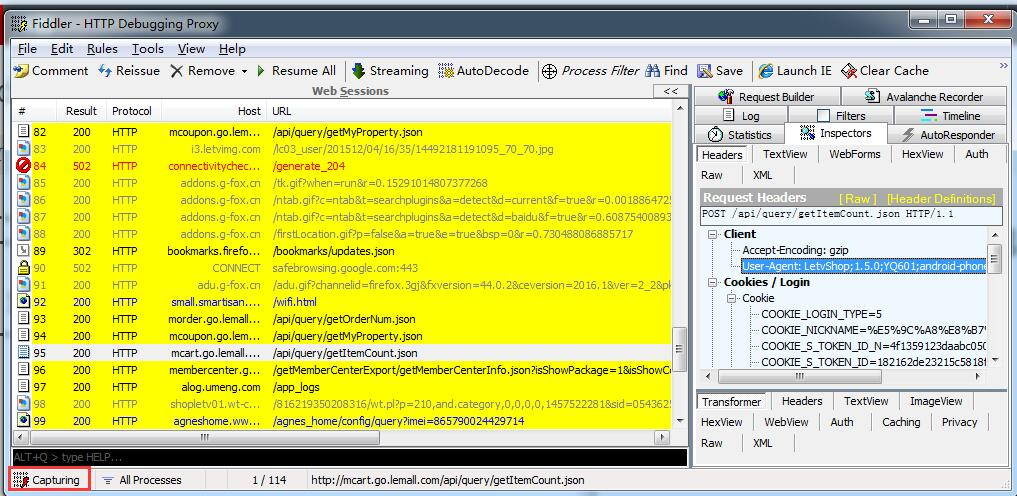Select the request WebForms tab

pos(855,154)
